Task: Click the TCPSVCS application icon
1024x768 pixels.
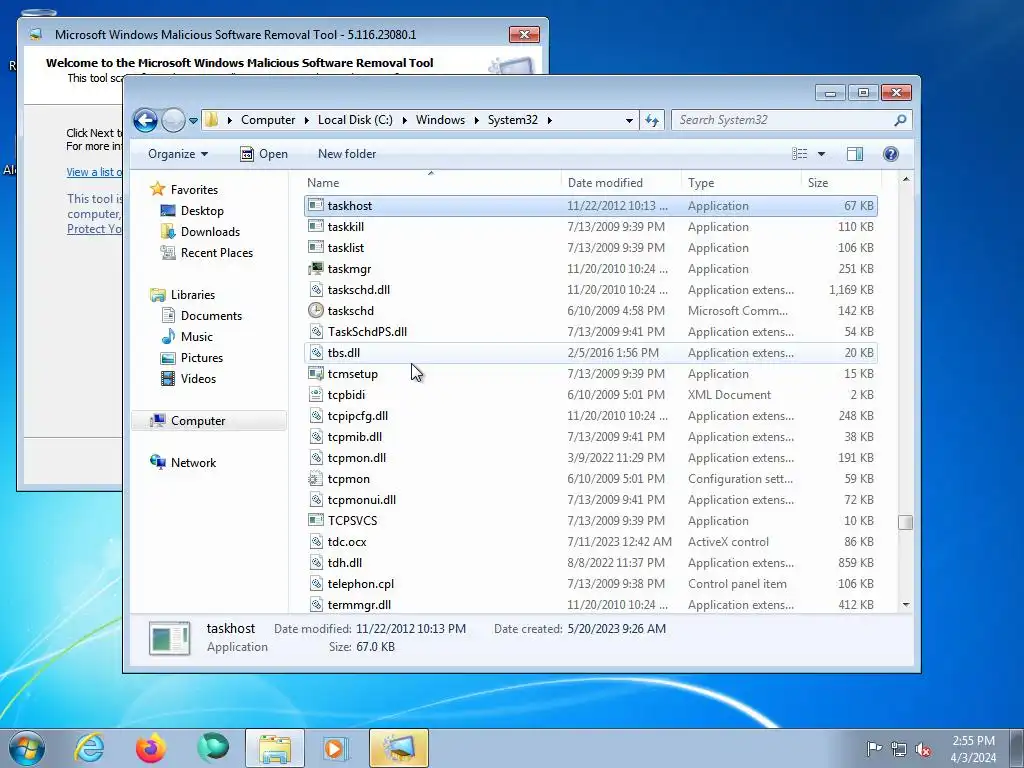Action: (316, 520)
